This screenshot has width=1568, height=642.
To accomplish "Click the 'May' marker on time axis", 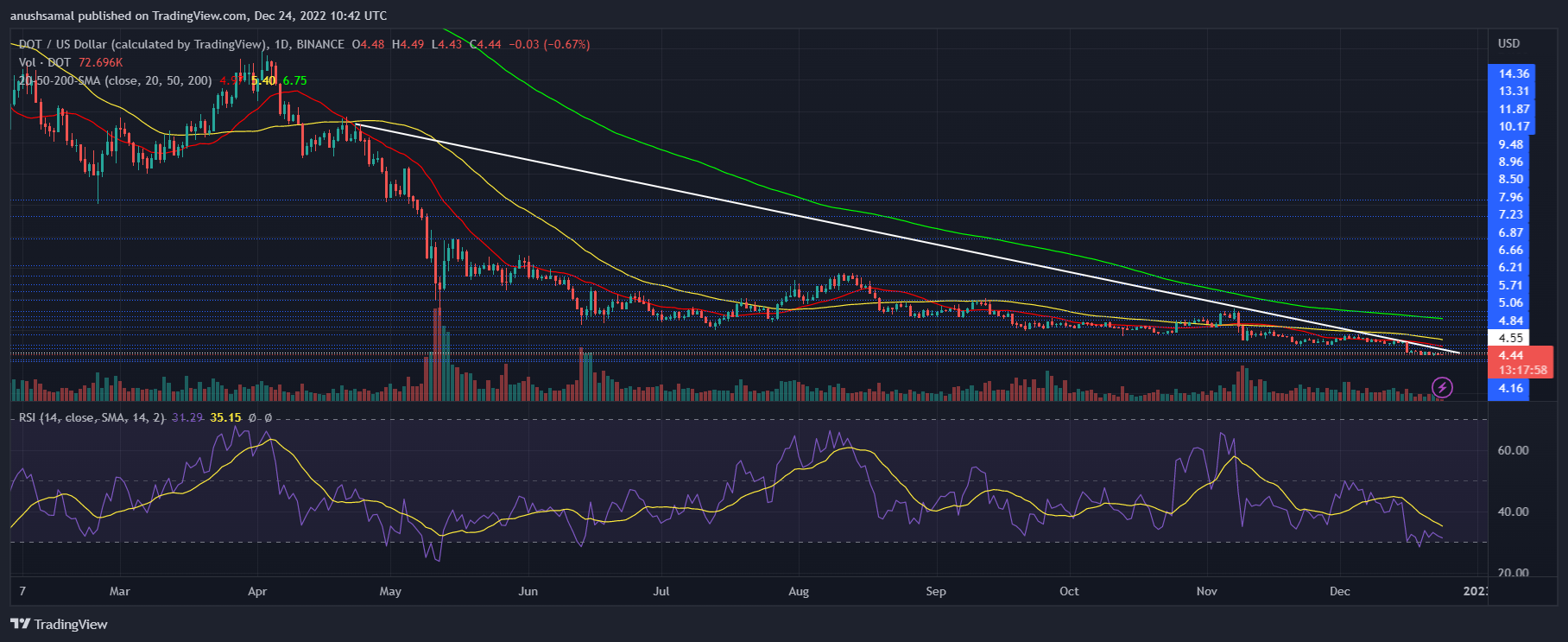I will [390, 591].
